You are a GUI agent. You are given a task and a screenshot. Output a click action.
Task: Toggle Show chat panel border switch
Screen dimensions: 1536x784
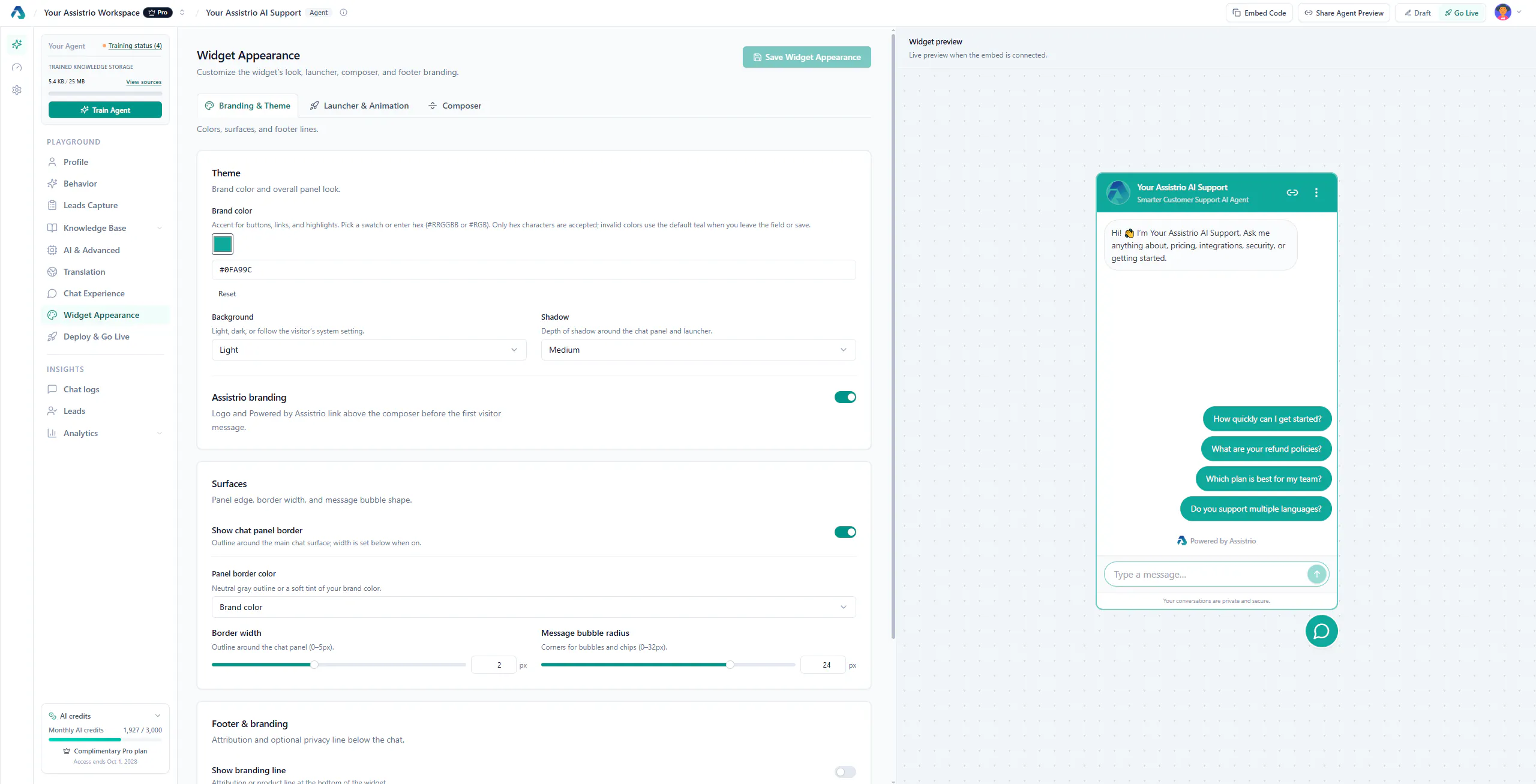coord(845,532)
